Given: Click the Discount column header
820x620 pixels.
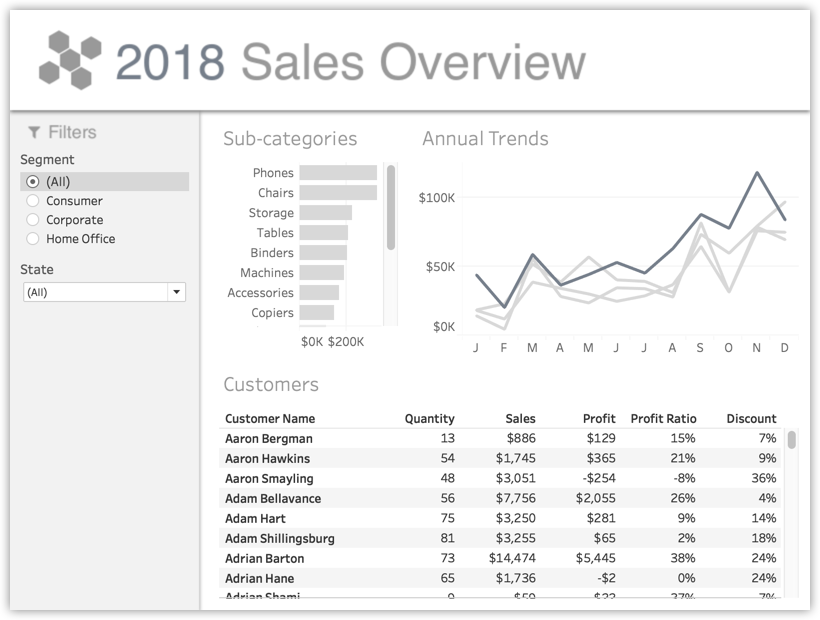Looking at the screenshot, I should (x=751, y=419).
